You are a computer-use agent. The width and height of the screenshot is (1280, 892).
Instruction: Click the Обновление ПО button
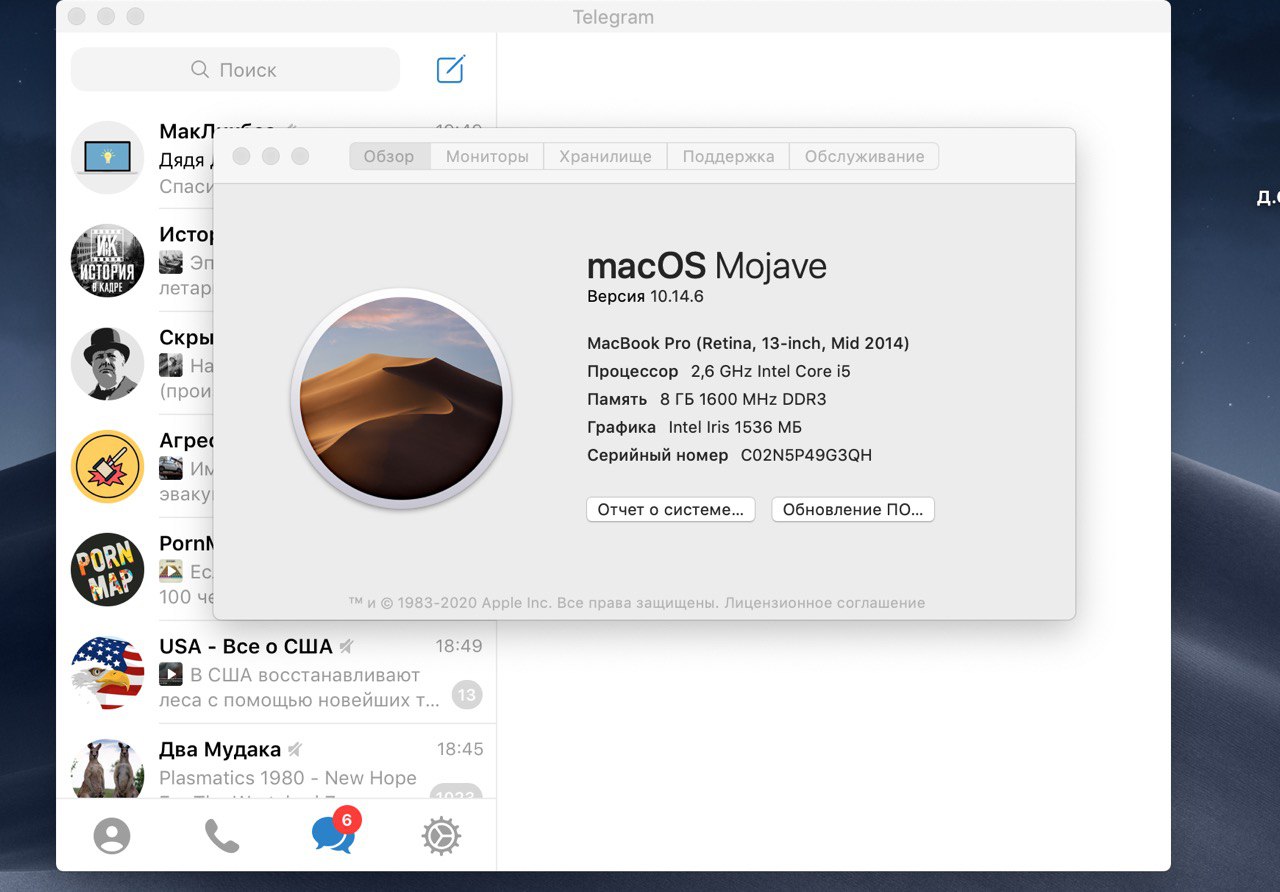pyautogui.click(x=853, y=509)
